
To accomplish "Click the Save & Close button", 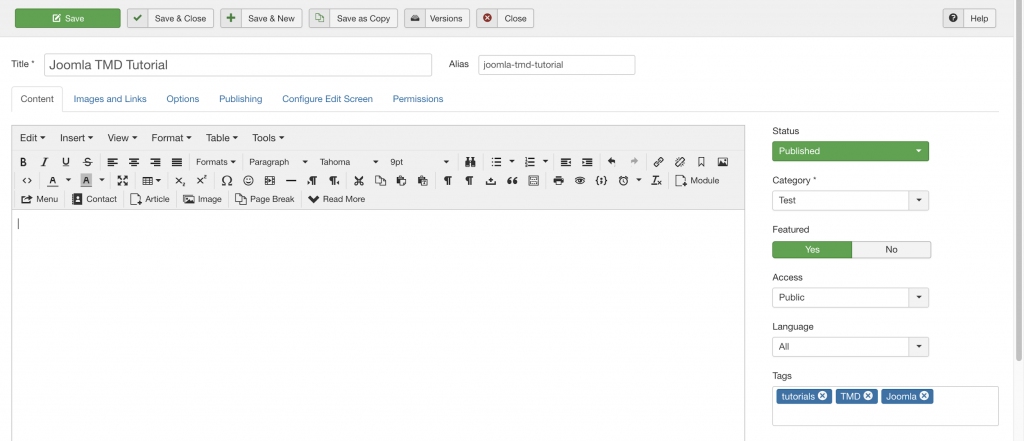I will pyautogui.click(x=171, y=18).
